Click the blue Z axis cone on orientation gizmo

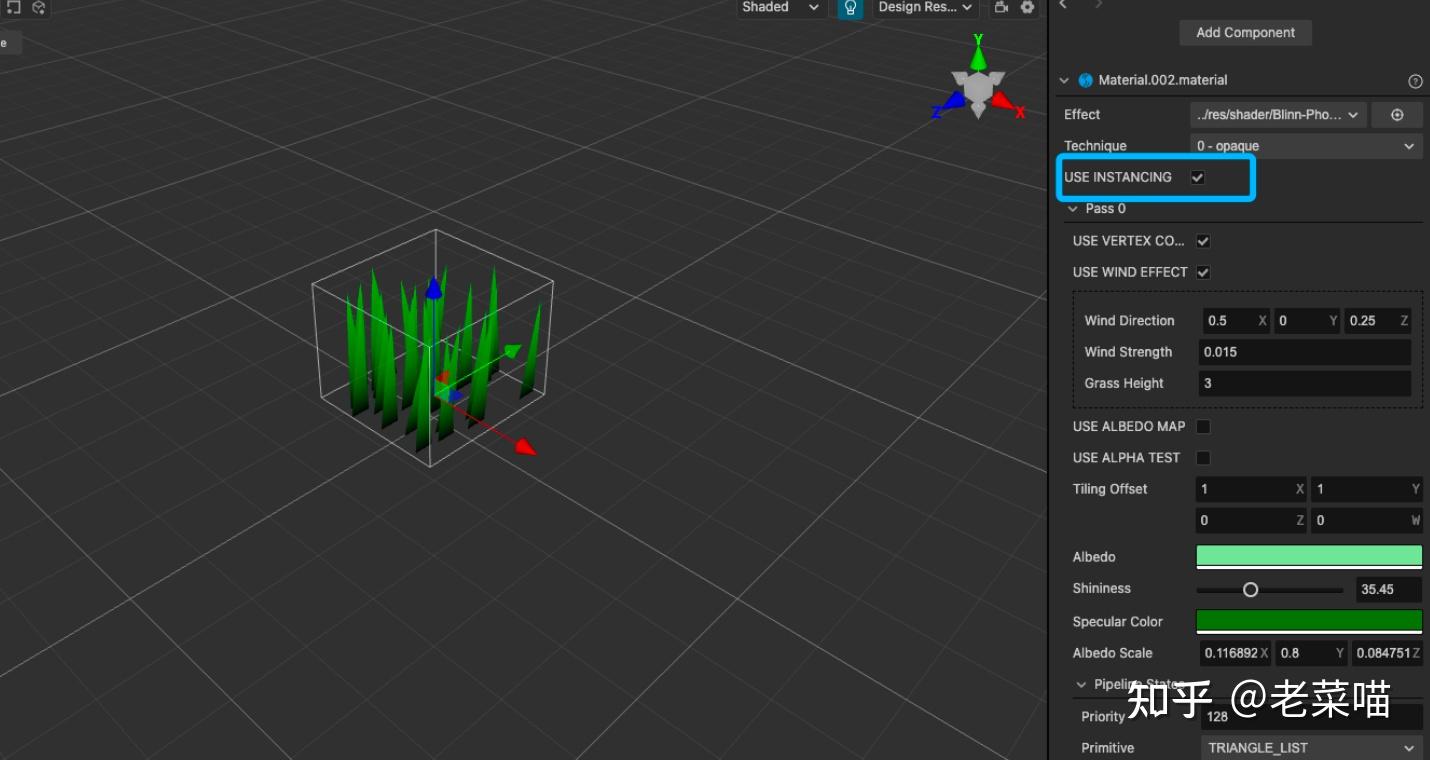tap(954, 100)
